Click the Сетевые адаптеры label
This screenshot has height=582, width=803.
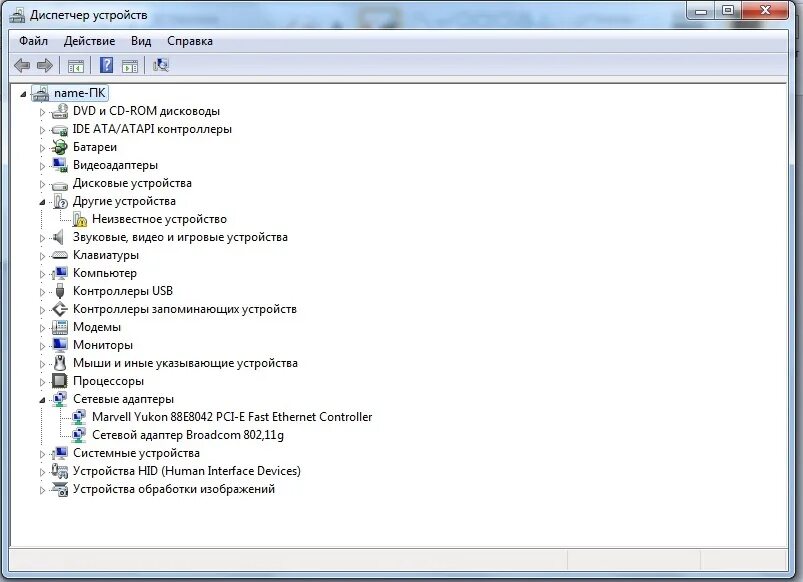[123, 399]
